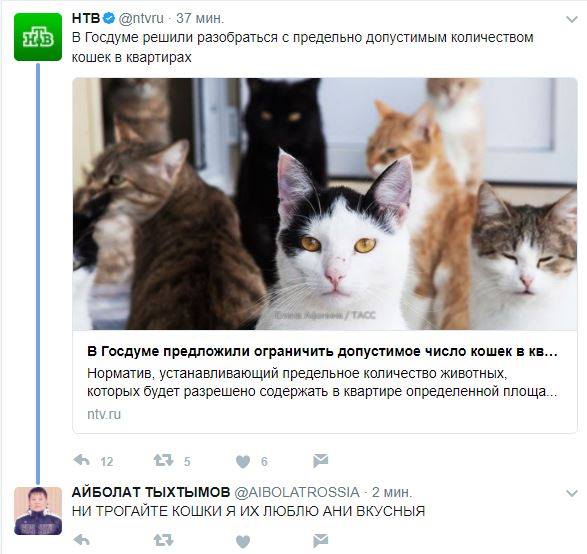Screen dimensions: 587x554
Task: Retweet АЙБОЛАТ ТЫХТЫМОВ's reply
Action: click(x=163, y=540)
